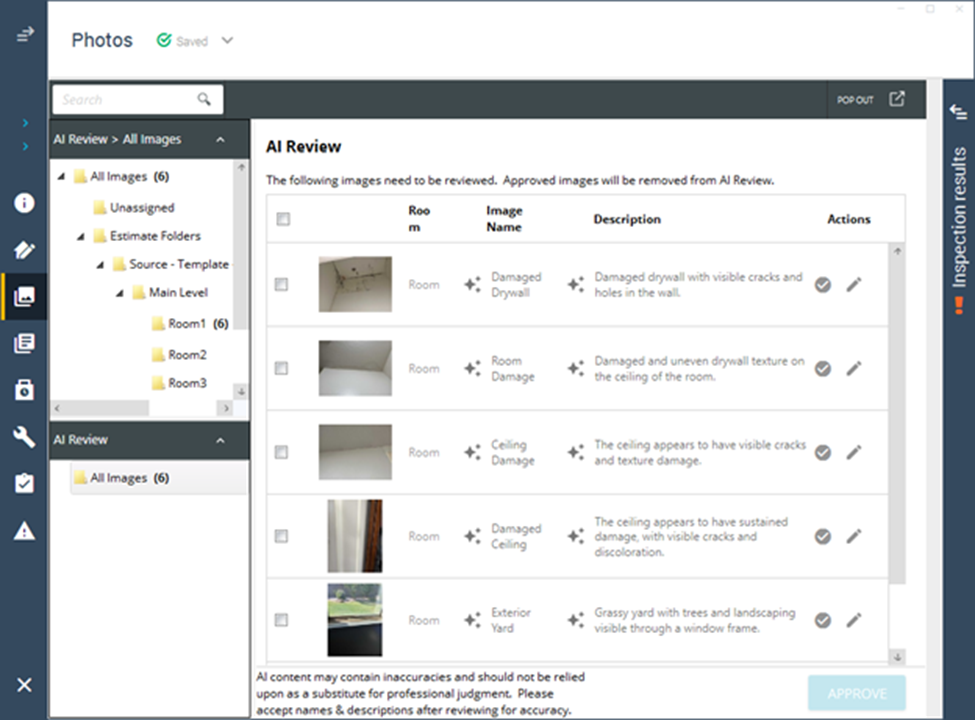Screen dimensions: 975x720
Task: Collapse the Main Level folder tree node
Action: [119, 293]
